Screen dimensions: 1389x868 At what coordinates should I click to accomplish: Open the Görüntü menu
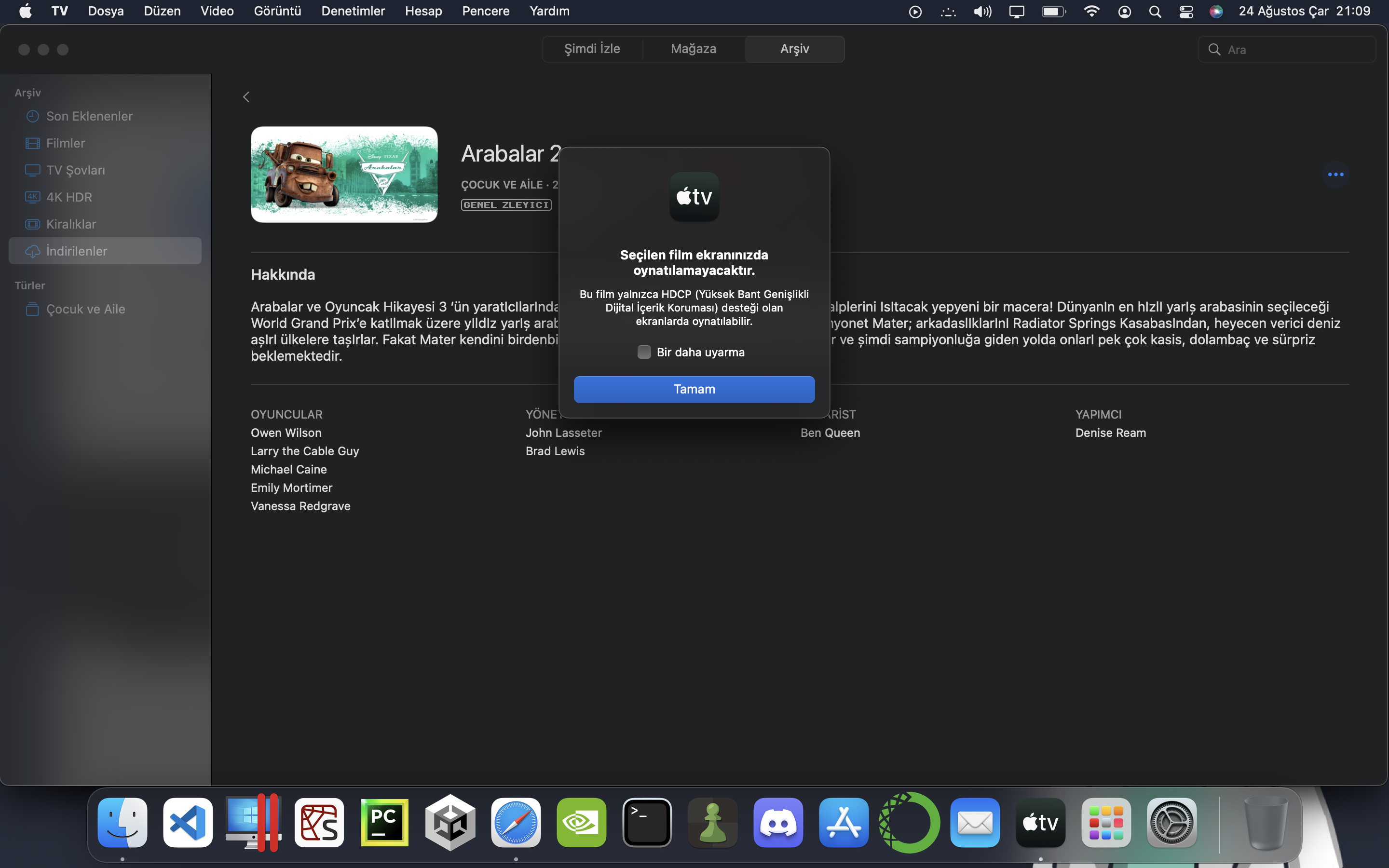pyautogui.click(x=277, y=11)
